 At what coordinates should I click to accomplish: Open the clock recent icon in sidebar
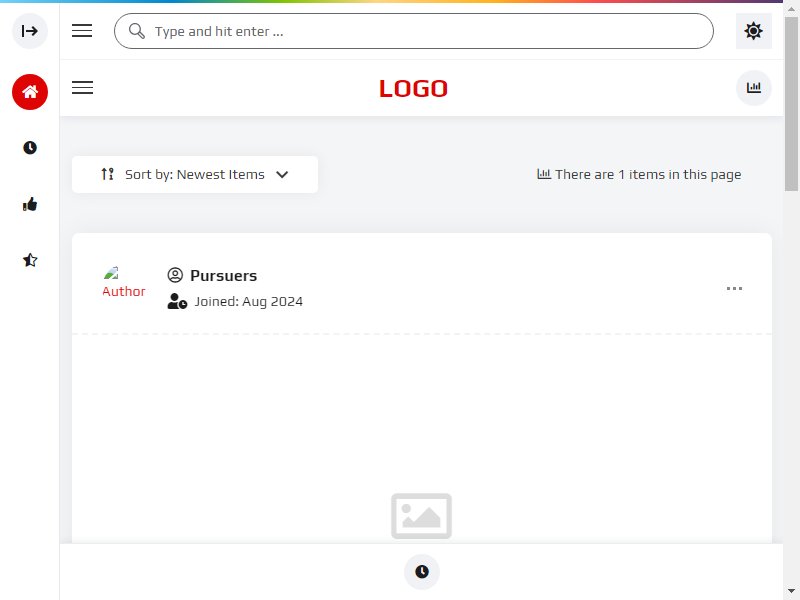[x=30, y=148]
